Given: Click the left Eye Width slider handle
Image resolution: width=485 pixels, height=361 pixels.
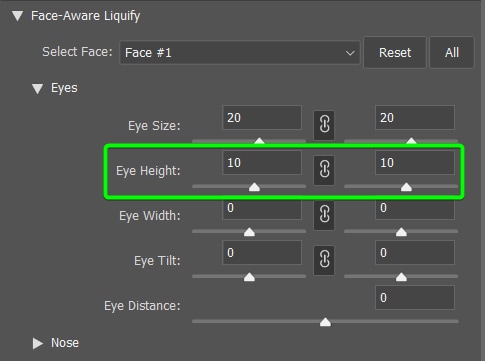Looking at the screenshot, I should click(249, 232).
